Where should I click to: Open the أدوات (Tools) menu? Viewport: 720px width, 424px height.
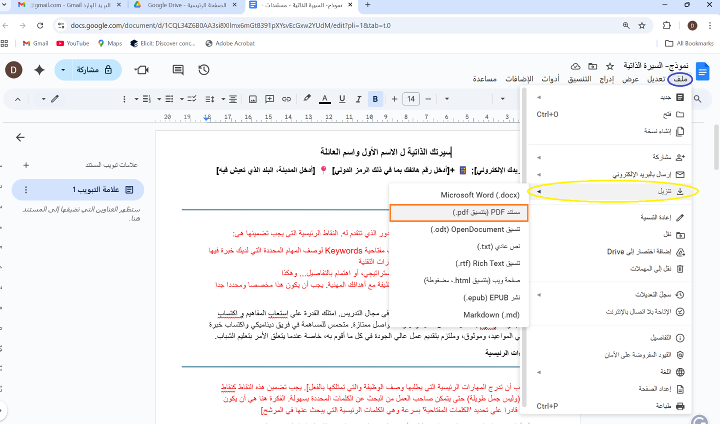pos(550,79)
